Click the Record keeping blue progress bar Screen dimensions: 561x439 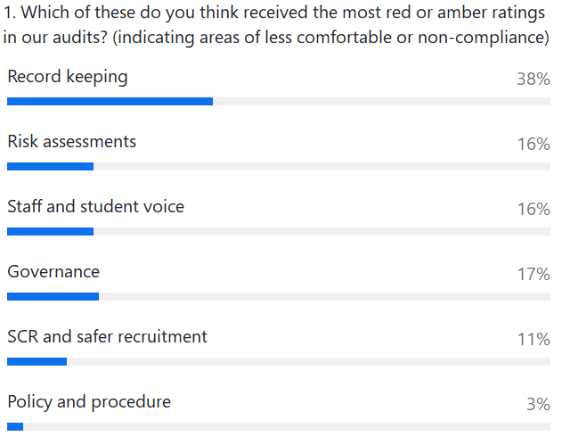point(110,102)
